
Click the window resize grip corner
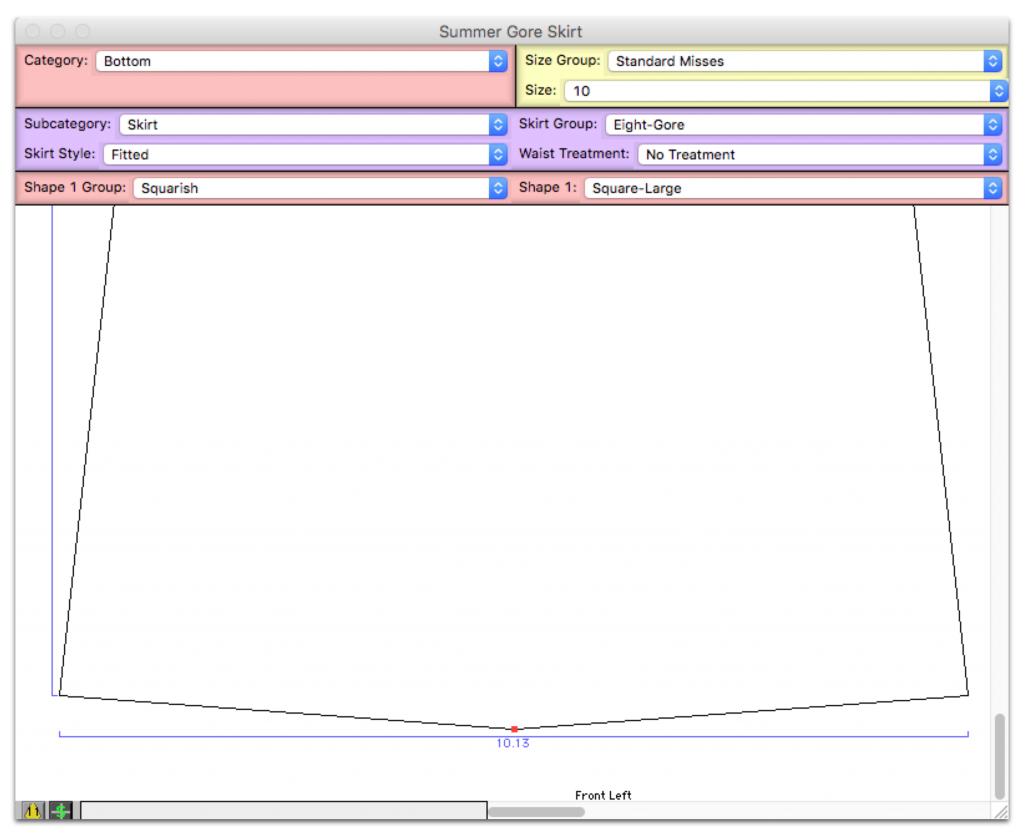click(x=1000, y=812)
